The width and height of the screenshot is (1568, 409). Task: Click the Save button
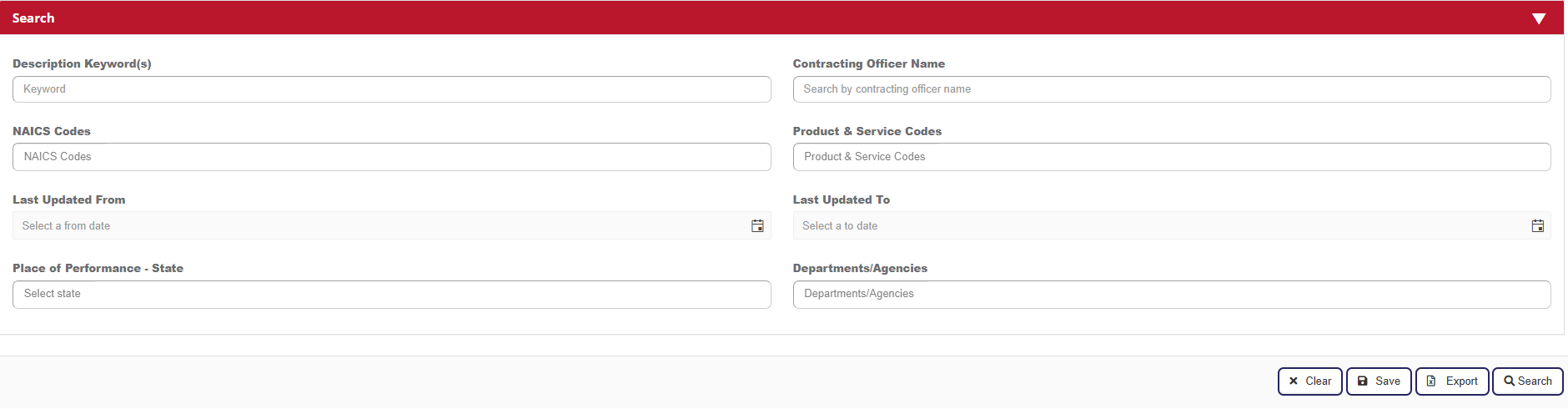[x=1379, y=381]
